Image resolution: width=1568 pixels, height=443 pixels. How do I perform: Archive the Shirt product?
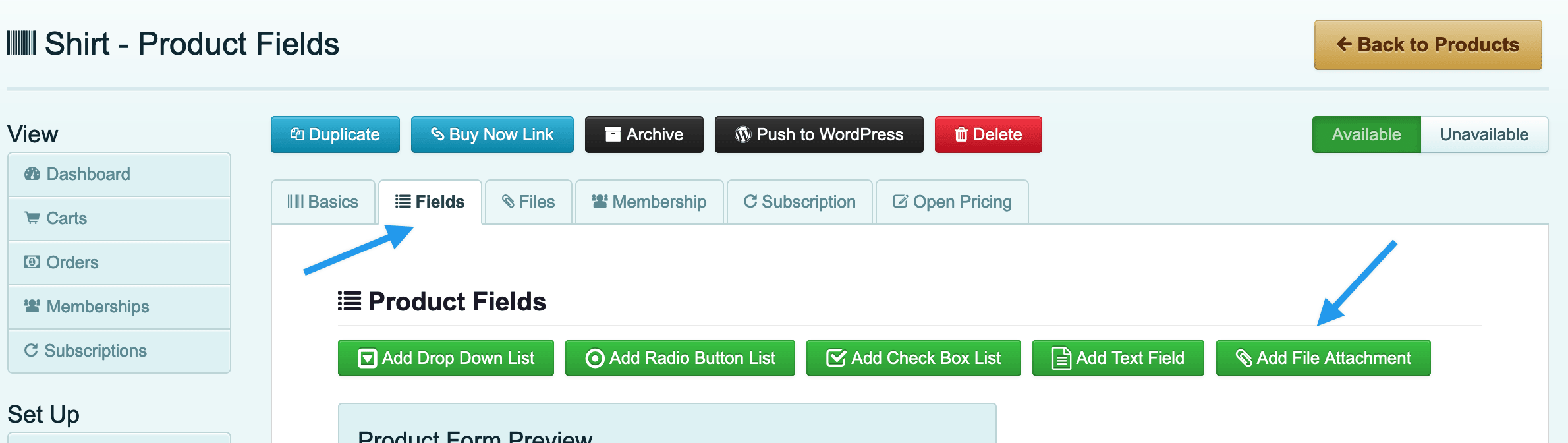point(644,134)
